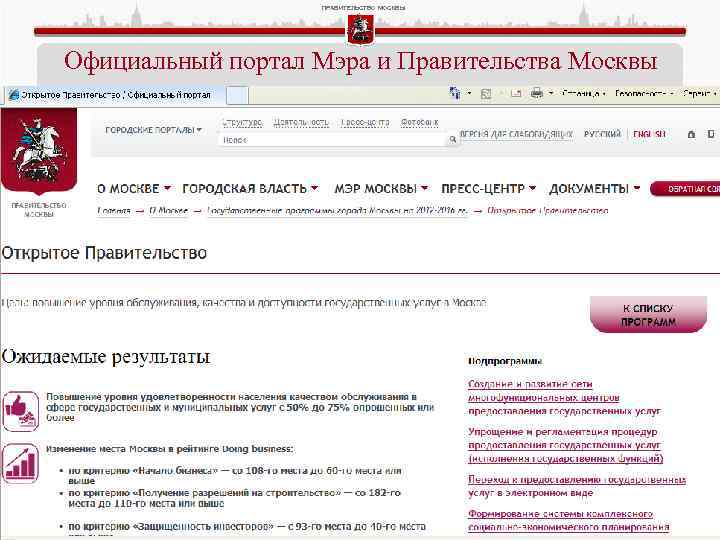Expand the ГОРОДСКИЕ ПОРТАЛЫ dropdown

pos(153,130)
